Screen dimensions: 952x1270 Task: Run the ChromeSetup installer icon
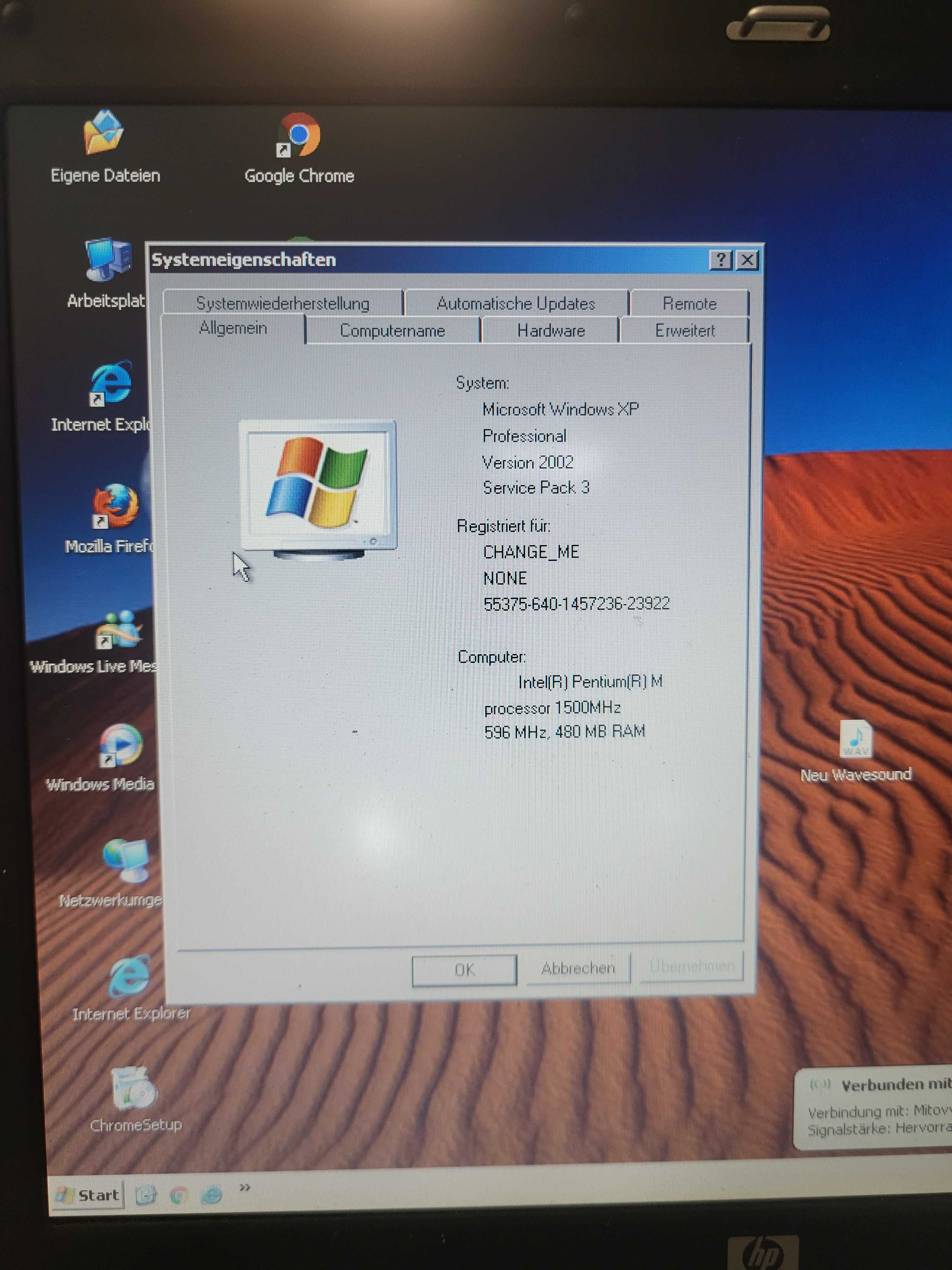click(134, 1088)
